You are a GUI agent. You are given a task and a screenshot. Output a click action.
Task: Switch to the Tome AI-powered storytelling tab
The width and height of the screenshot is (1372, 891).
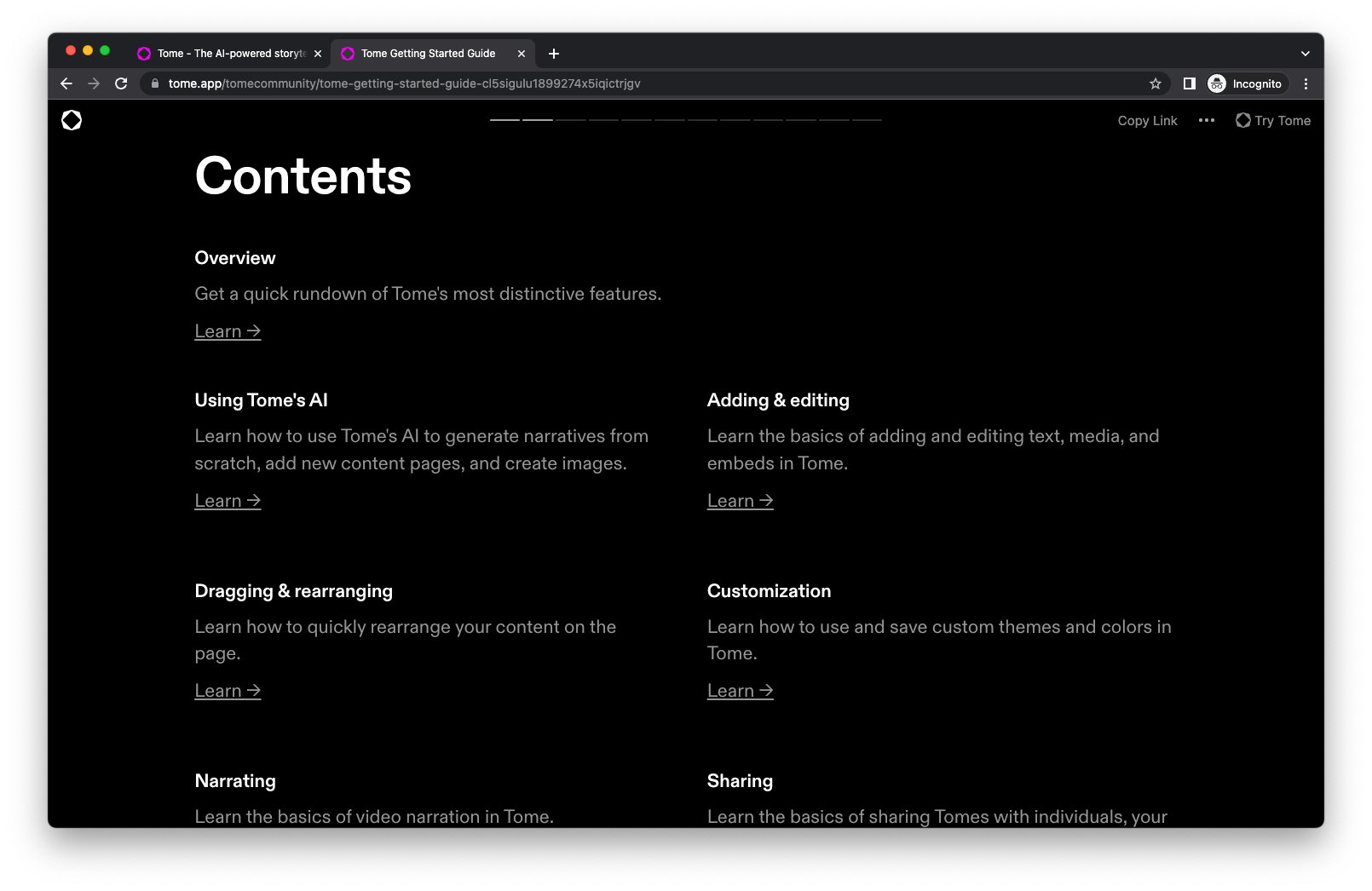tap(229, 54)
